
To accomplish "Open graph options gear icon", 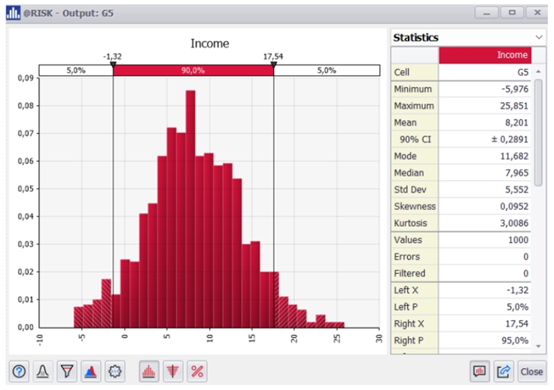I will 115,371.
